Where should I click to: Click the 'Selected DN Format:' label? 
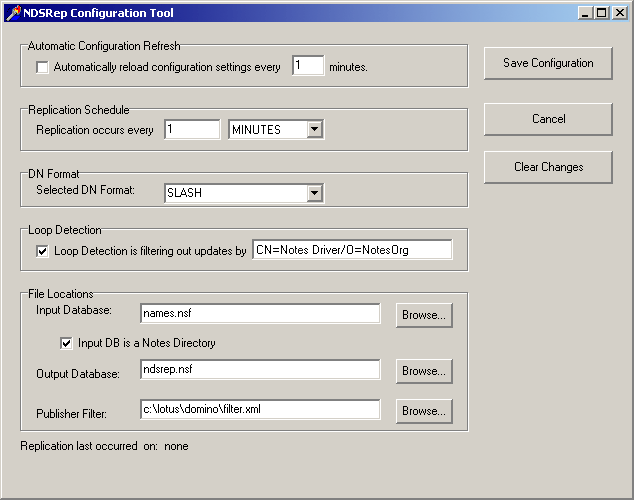pyautogui.click(x=85, y=190)
